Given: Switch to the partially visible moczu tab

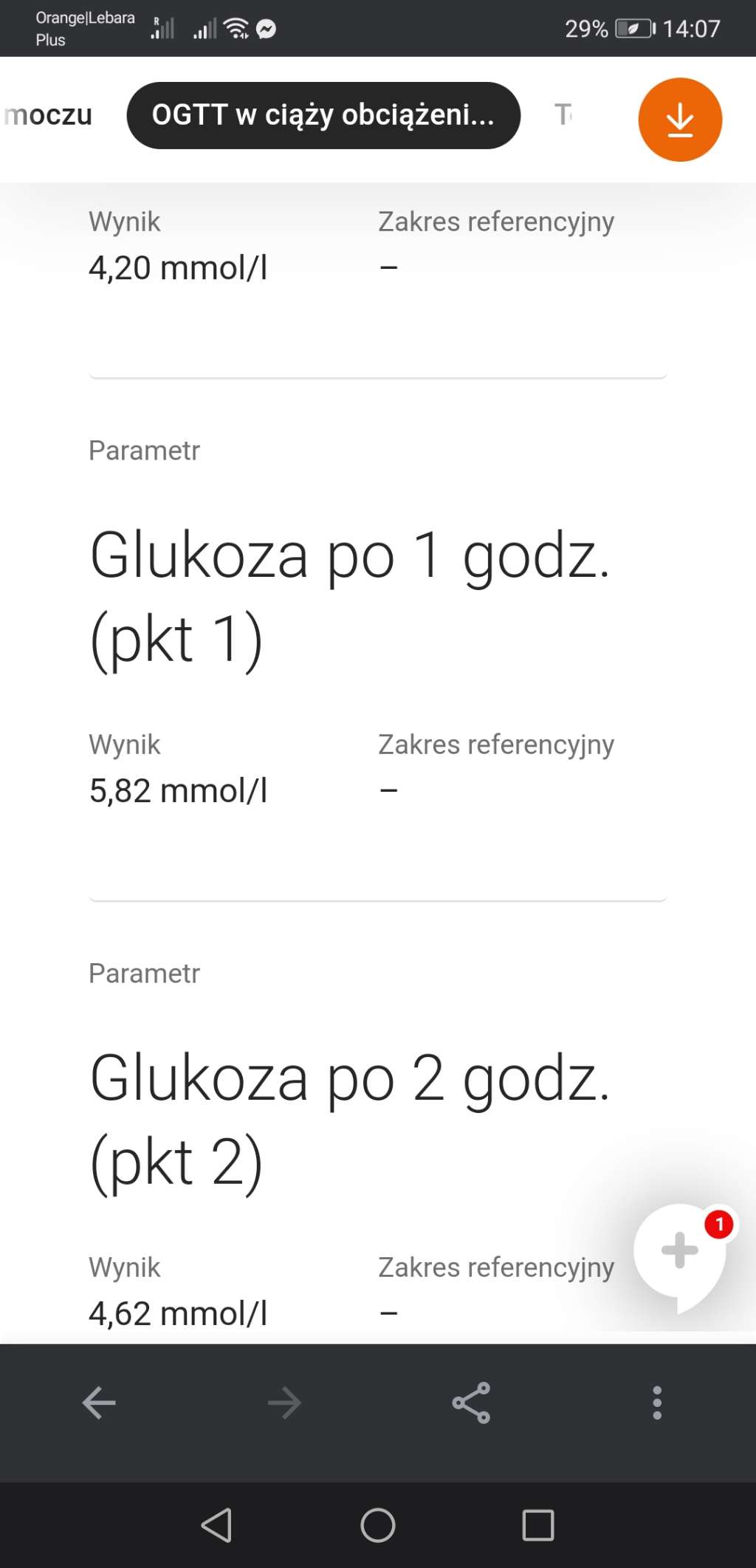Looking at the screenshot, I should point(49,115).
